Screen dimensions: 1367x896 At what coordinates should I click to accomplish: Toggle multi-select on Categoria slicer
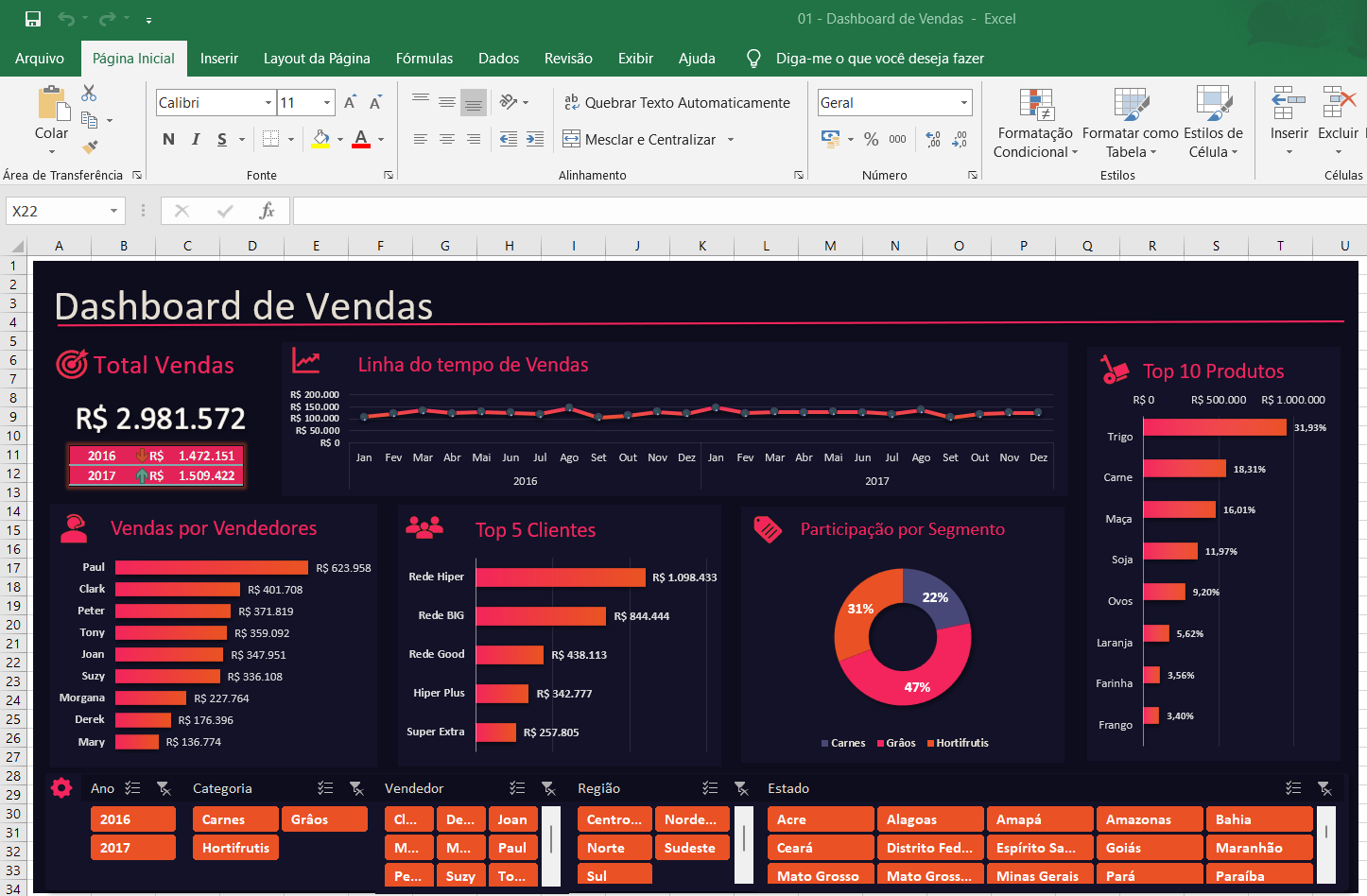(325, 788)
